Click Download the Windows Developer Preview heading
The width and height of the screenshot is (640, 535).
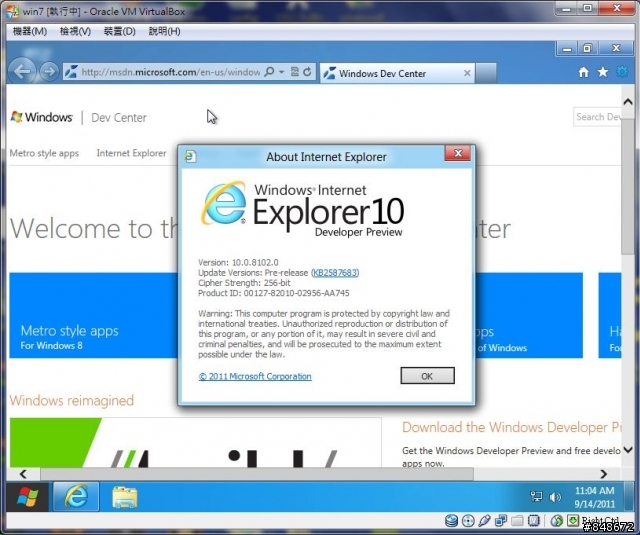click(511, 427)
